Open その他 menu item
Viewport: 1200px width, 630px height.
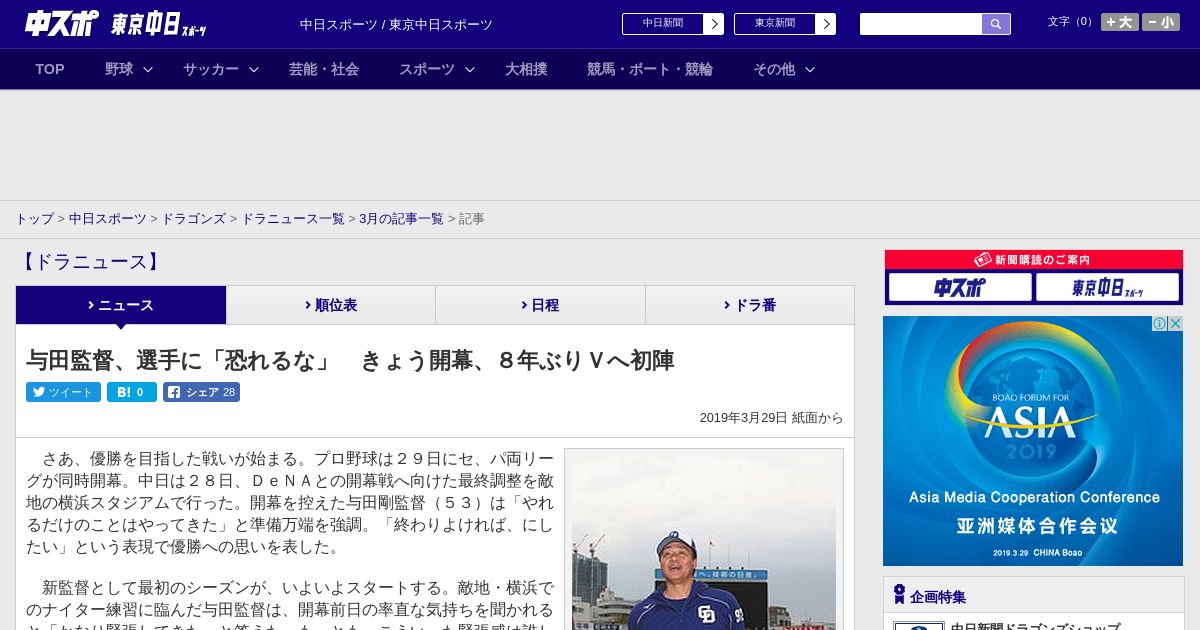[774, 69]
